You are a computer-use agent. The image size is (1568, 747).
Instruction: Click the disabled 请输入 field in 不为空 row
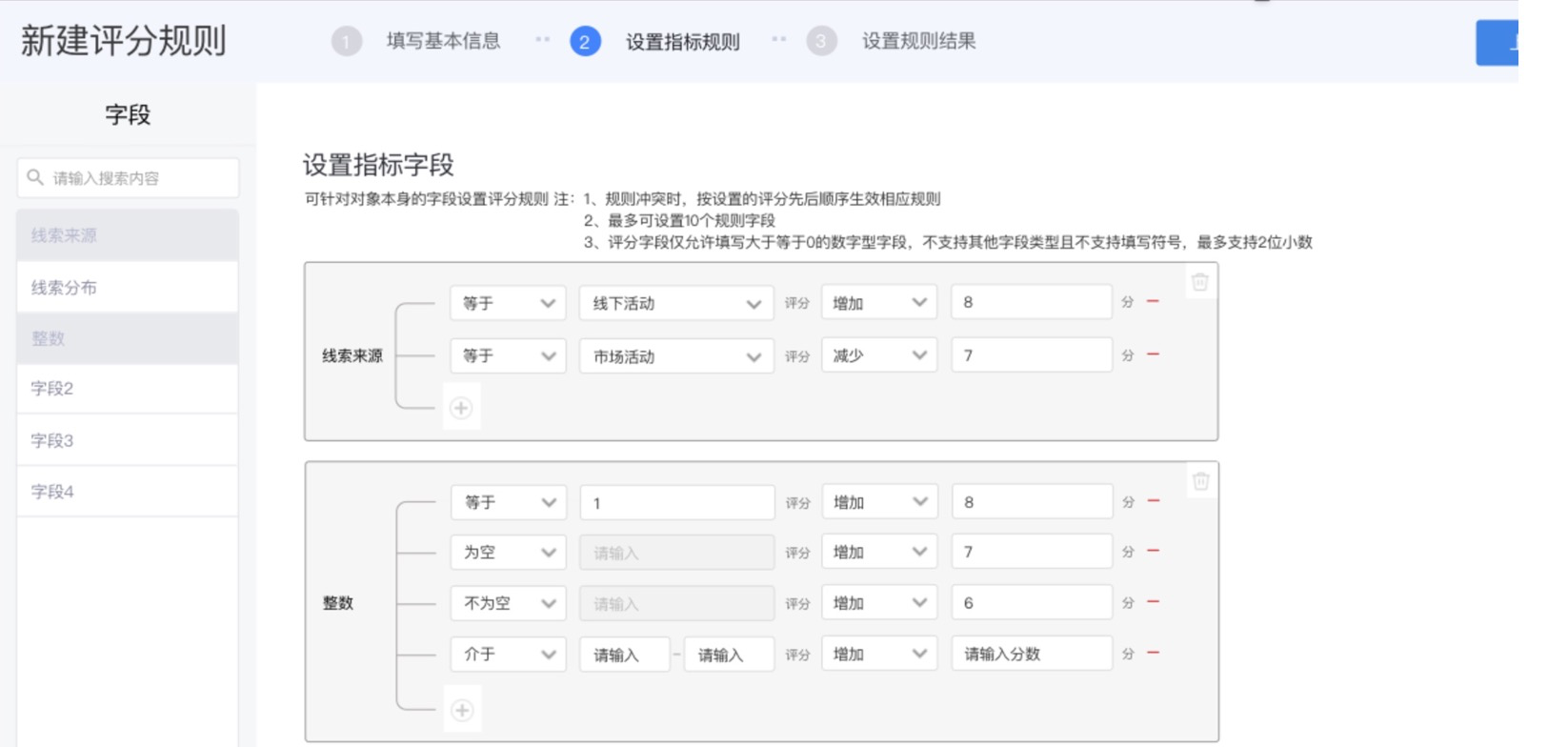pos(676,603)
